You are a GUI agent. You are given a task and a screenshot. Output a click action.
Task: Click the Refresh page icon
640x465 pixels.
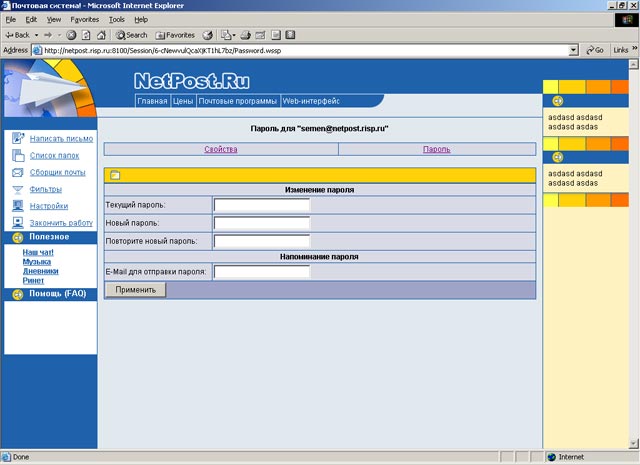(x=86, y=35)
